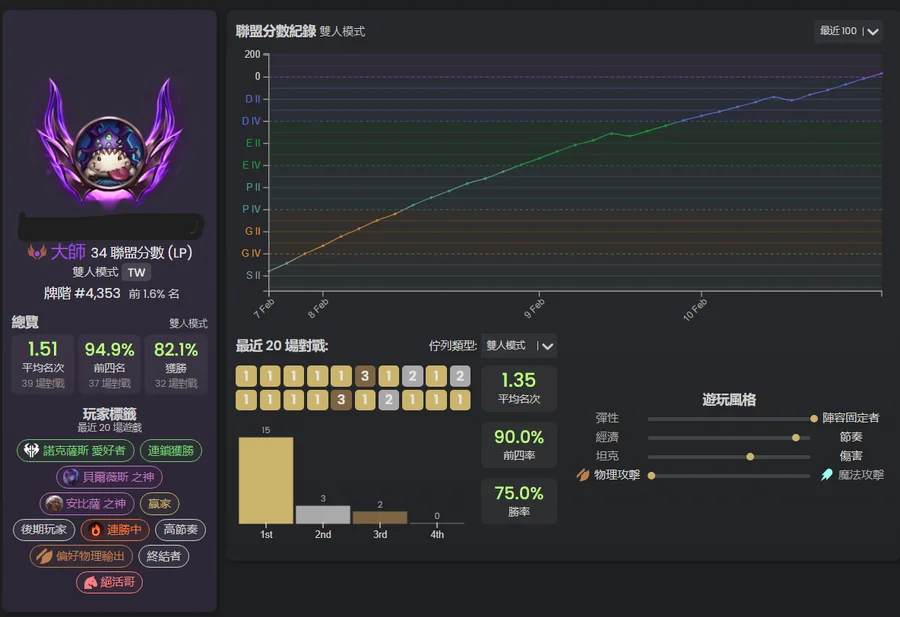900x617 pixels.
Task: Click the 彈性 playstyle slider handle
Action: [813, 418]
